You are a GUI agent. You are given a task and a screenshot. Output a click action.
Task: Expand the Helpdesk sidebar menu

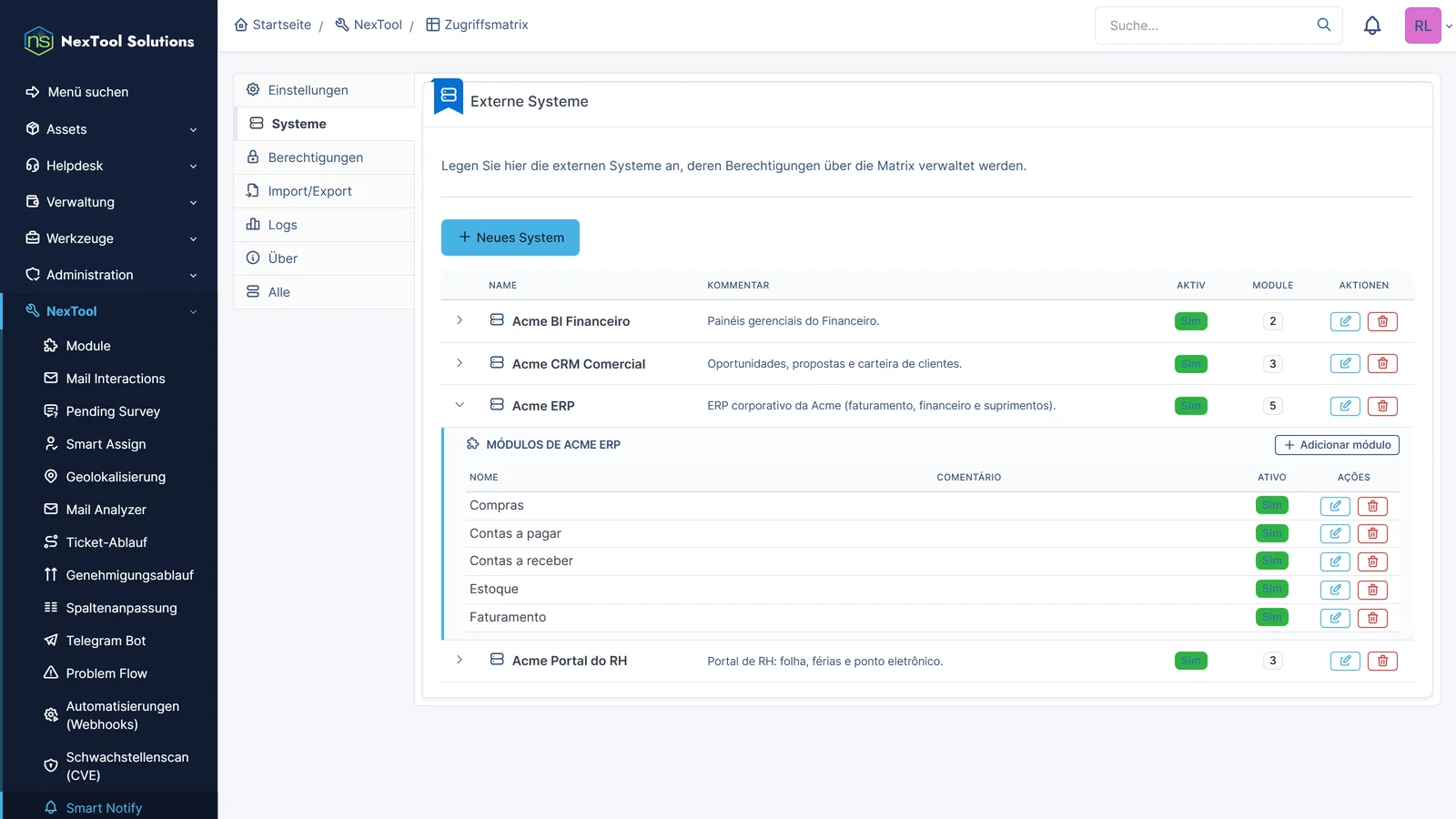109,166
